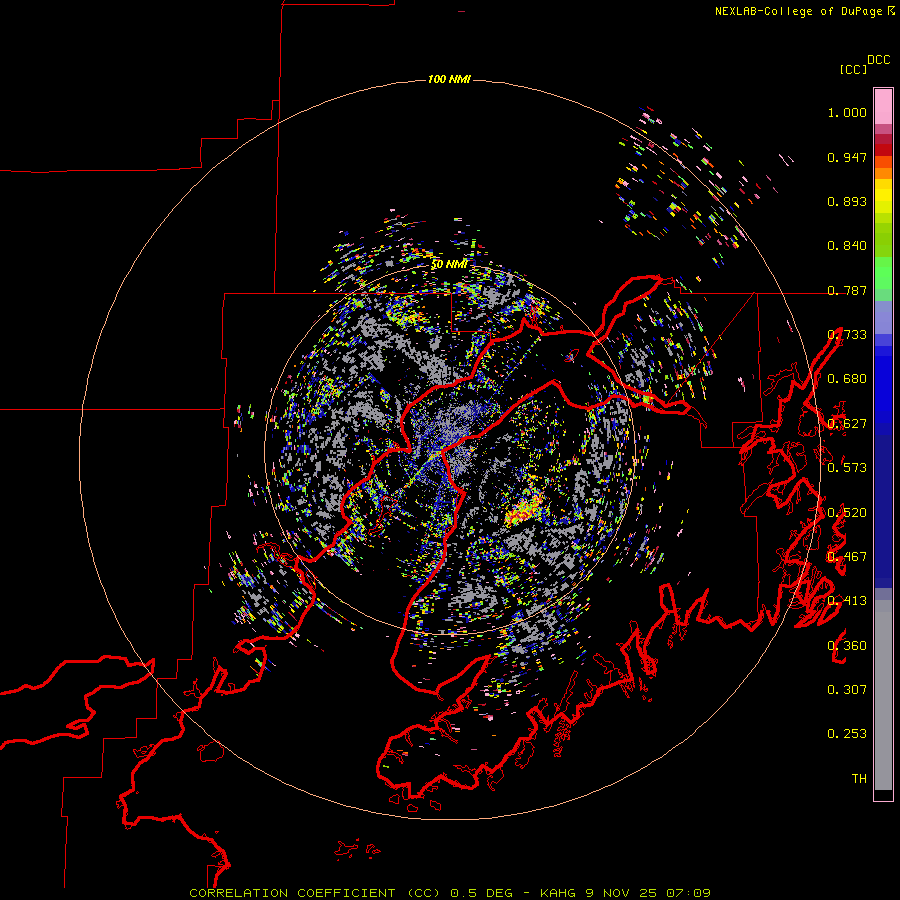Click the KAHG station identifier
900x900 pixels.
point(558,893)
